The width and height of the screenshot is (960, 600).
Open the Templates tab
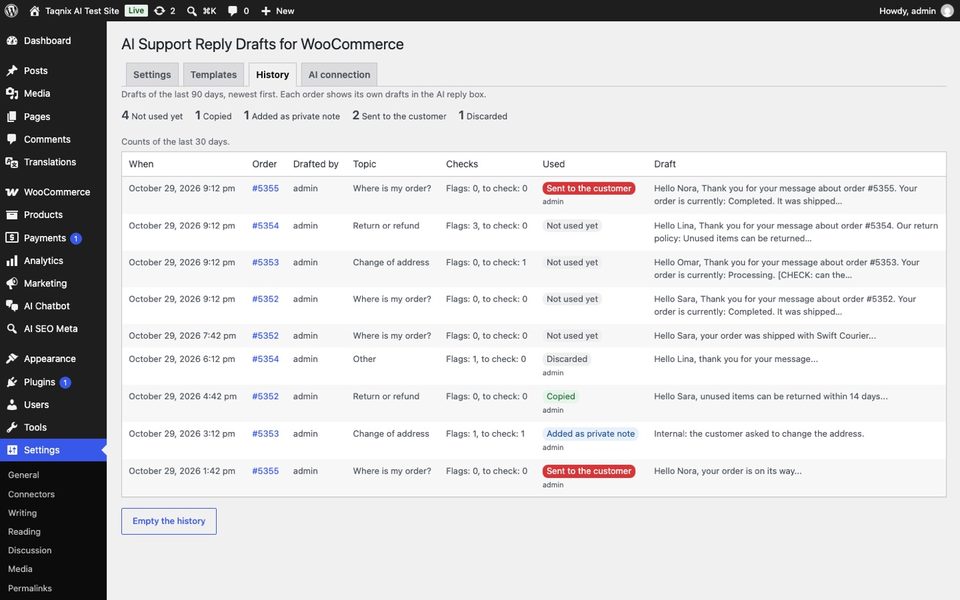coord(213,75)
